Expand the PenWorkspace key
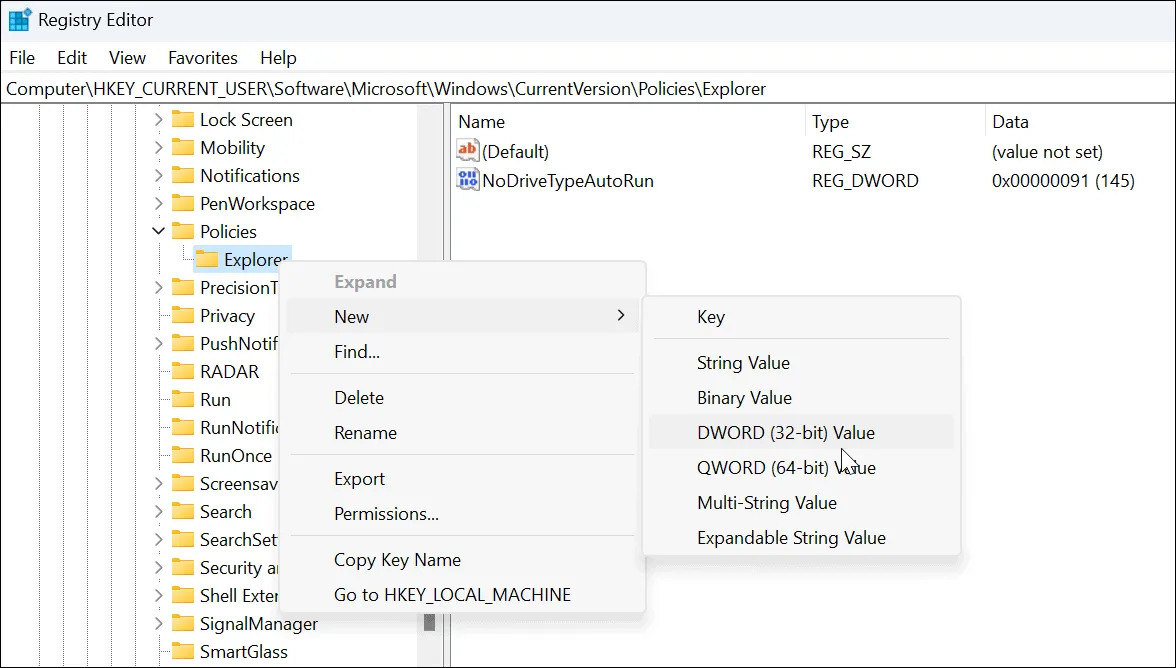The width and height of the screenshot is (1176, 668). 158,204
